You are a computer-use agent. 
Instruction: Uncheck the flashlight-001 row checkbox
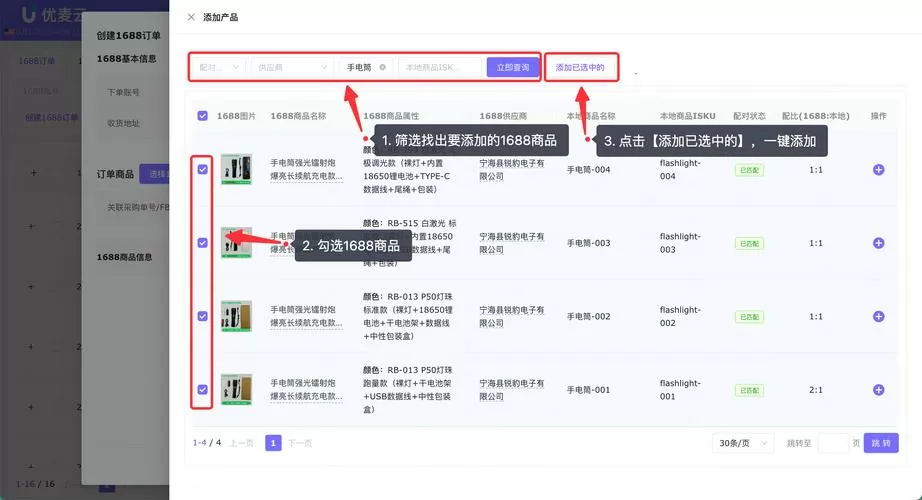202,389
